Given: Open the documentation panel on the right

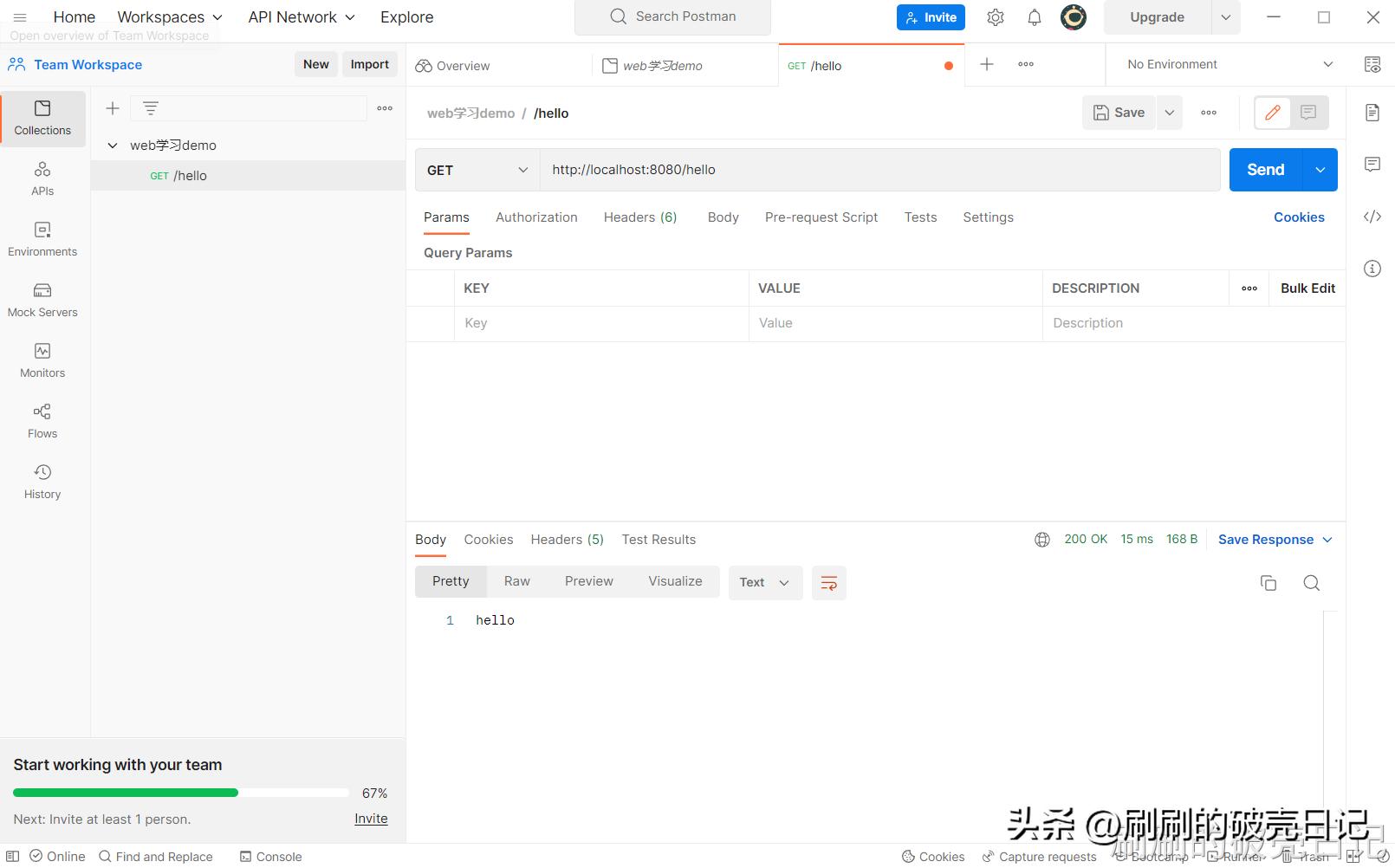Looking at the screenshot, I should pos(1372,113).
